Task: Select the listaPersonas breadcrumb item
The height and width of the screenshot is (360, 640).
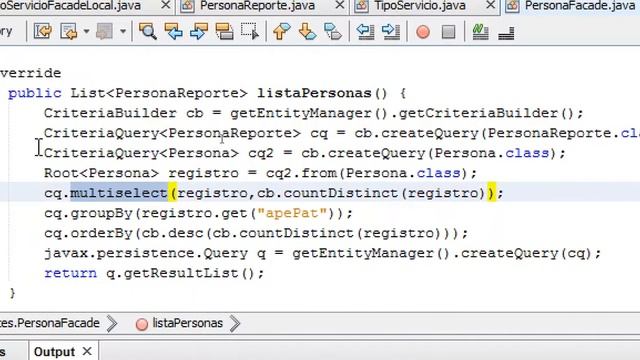Action: [187, 323]
